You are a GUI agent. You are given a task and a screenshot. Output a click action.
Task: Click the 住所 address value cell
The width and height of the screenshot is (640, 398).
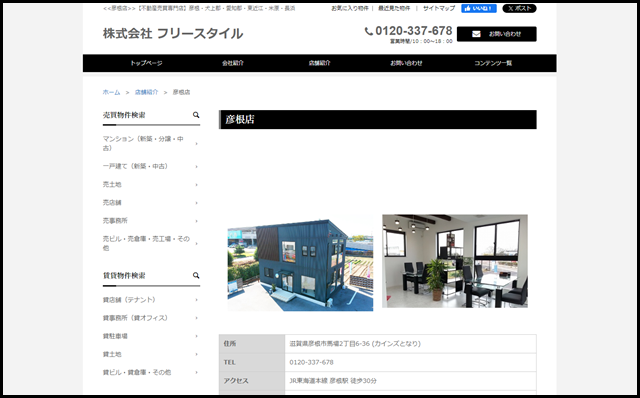410,344
